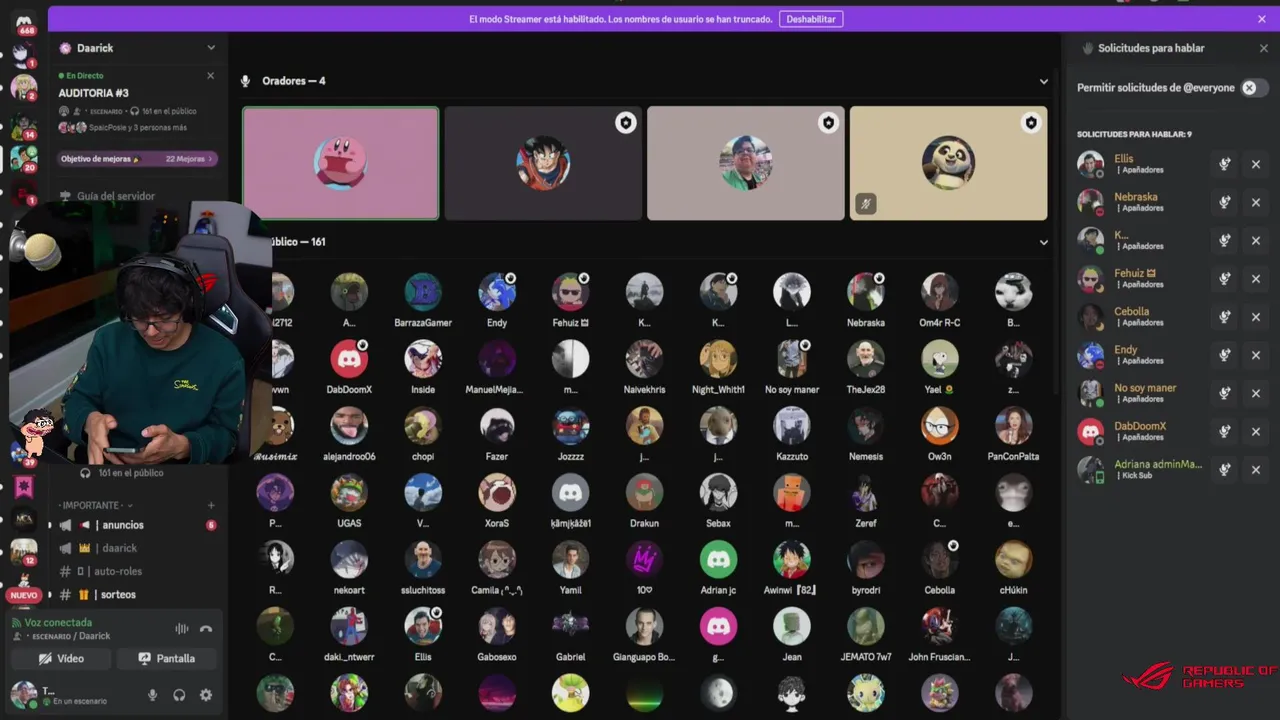Click AUDITORIA #3 stage title

click(93, 93)
